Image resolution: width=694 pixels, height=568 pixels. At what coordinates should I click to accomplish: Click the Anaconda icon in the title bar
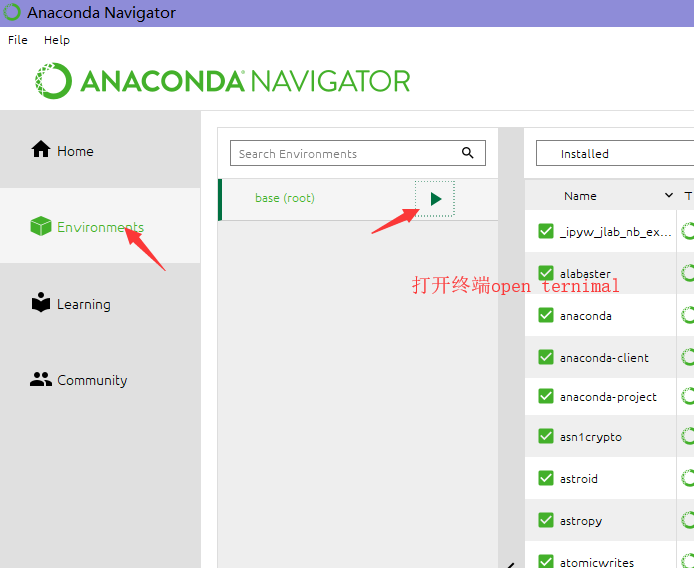coord(12,12)
